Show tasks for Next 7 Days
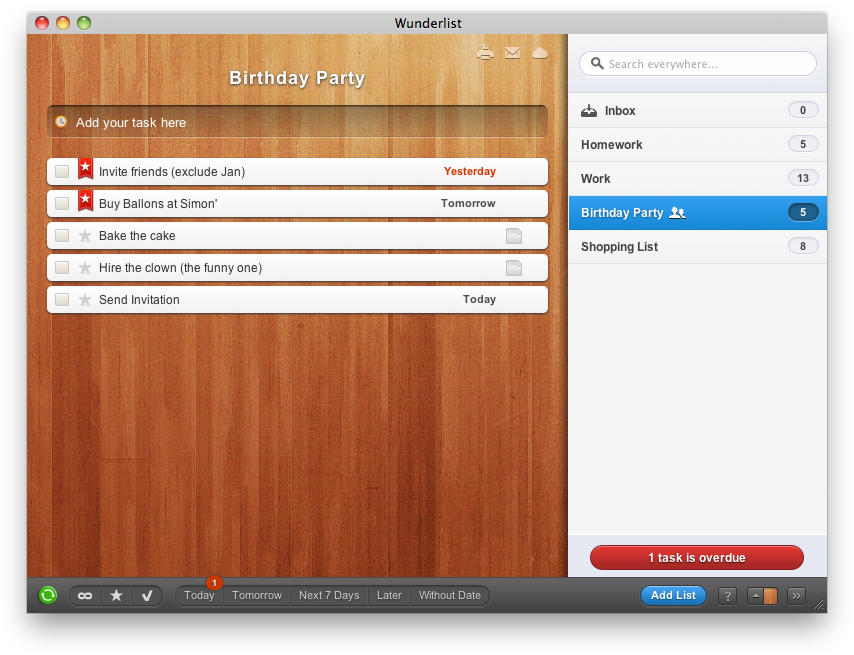This screenshot has height=655, width=854. click(329, 596)
